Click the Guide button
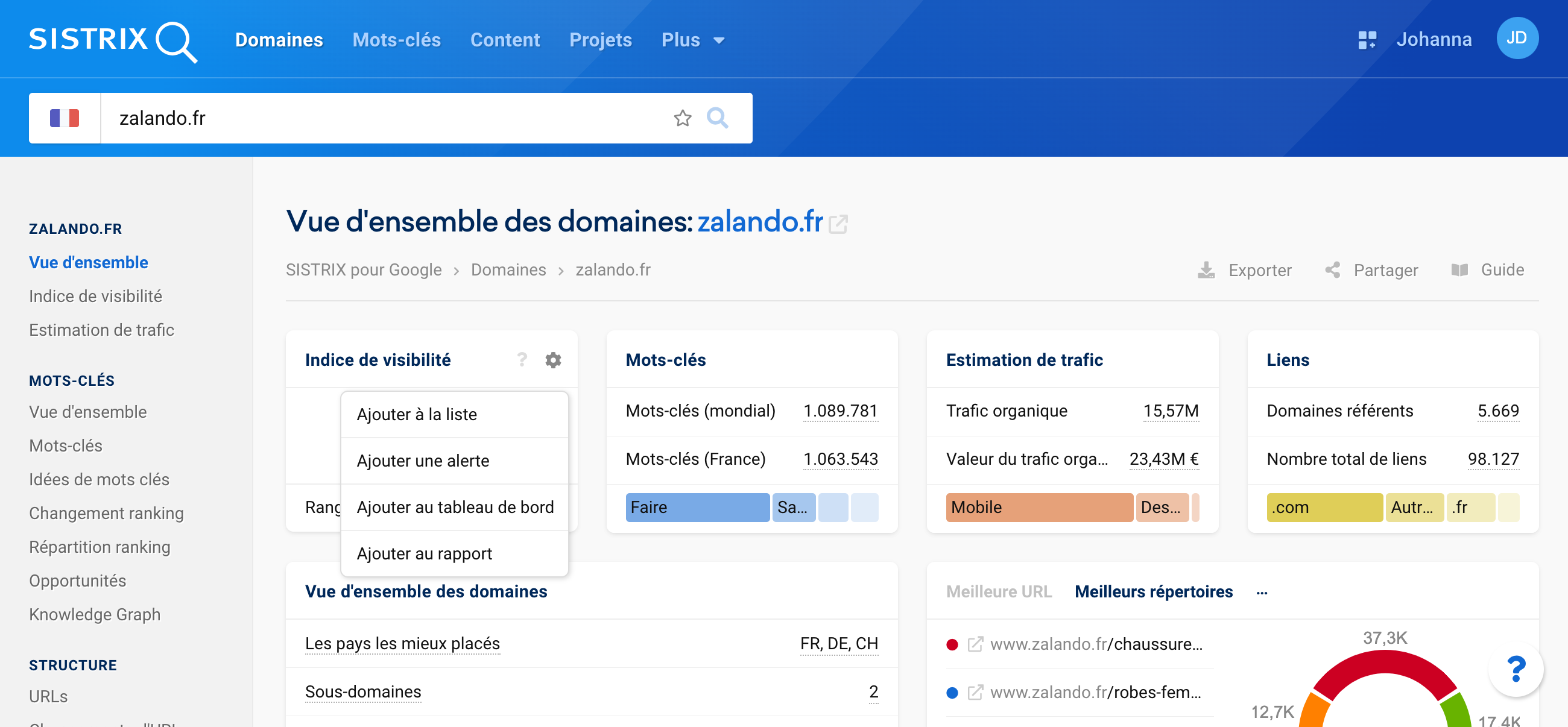 (1487, 270)
